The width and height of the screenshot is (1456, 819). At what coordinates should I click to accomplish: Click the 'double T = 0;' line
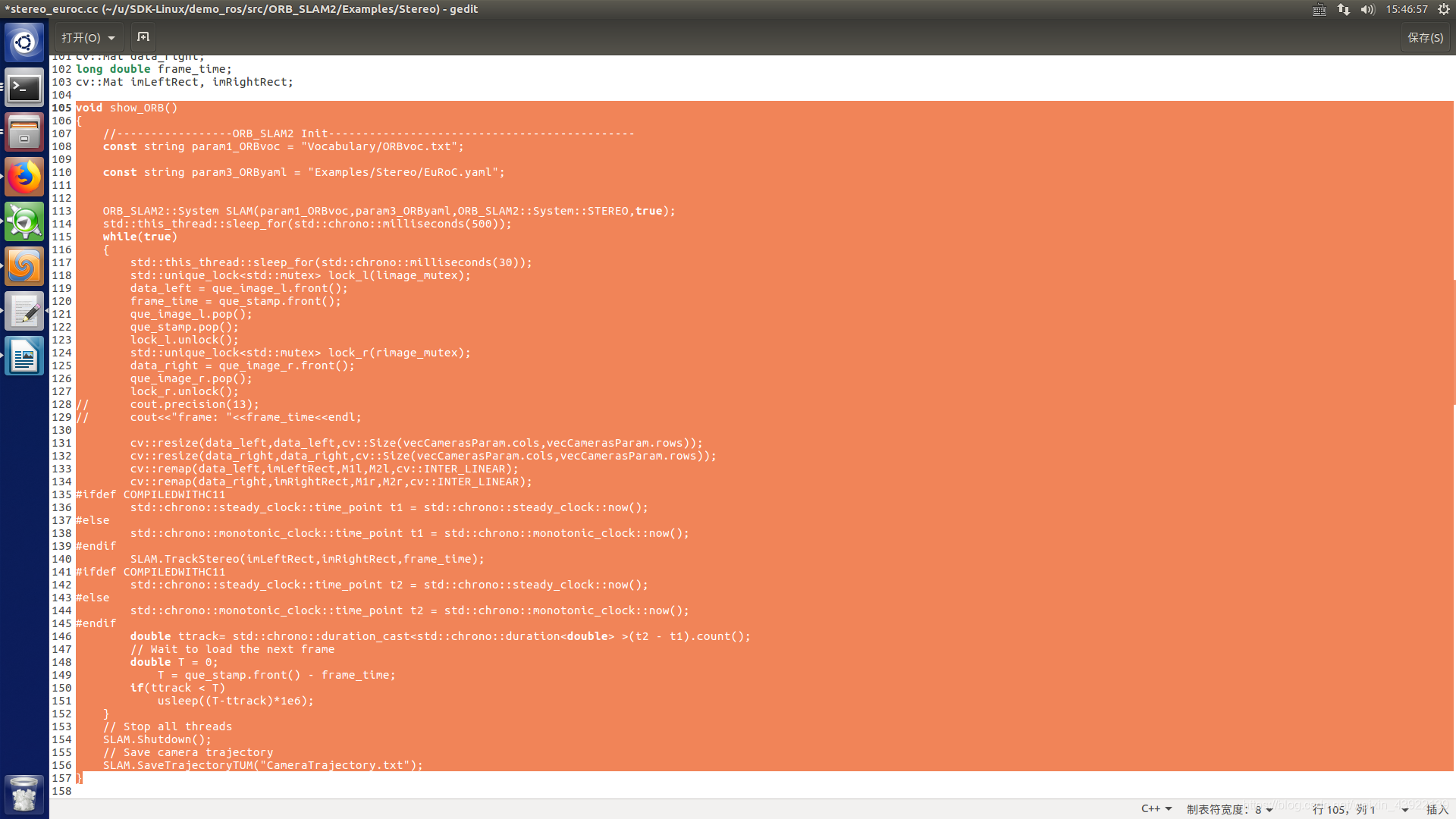point(174,662)
